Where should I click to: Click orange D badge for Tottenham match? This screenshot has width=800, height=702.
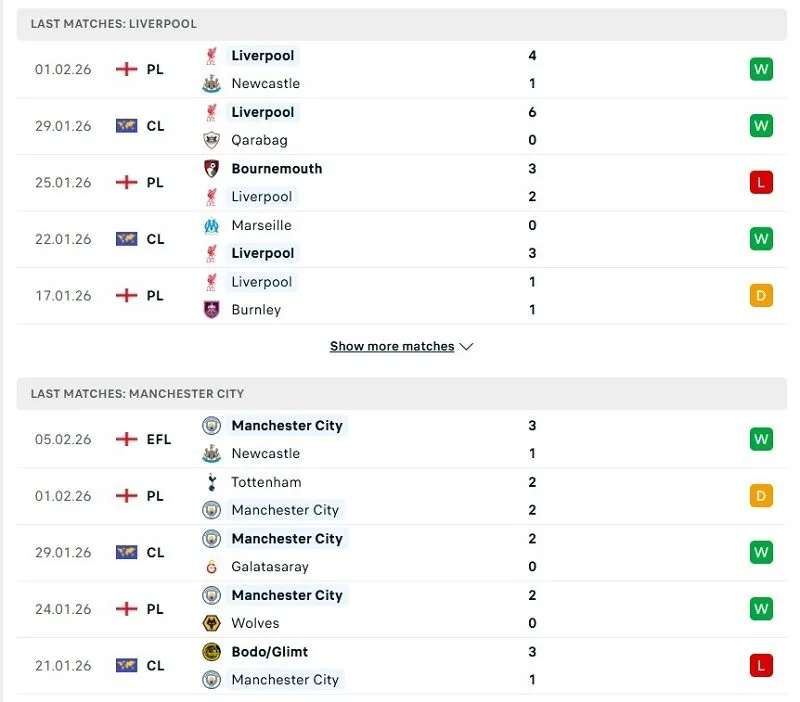(761, 496)
